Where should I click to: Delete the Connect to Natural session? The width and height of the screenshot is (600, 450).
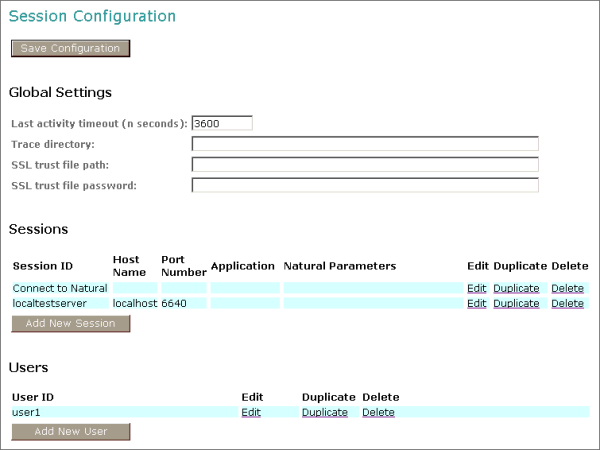tap(567, 288)
